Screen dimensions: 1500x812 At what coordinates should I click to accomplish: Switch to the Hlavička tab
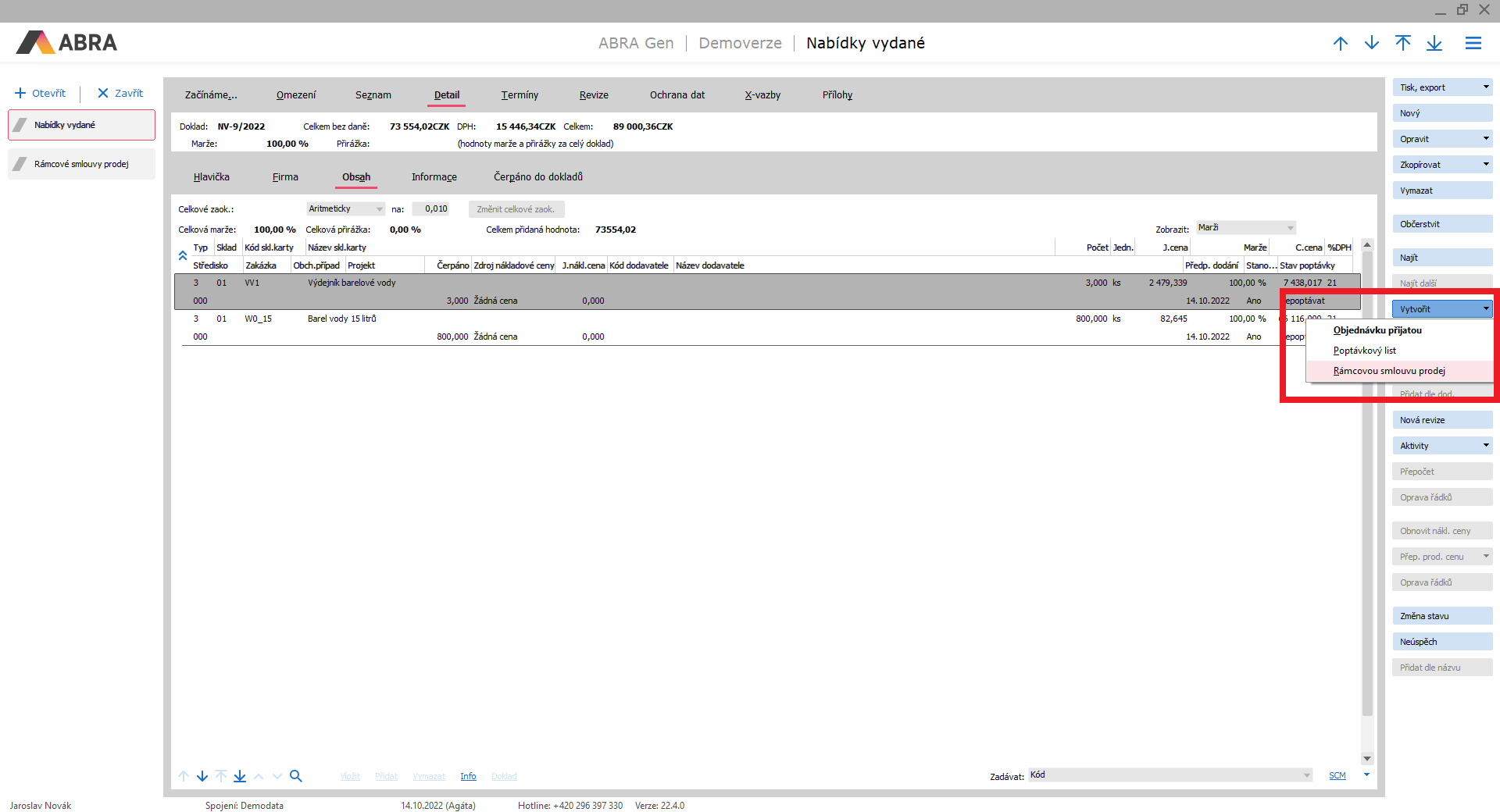tap(212, 177)
